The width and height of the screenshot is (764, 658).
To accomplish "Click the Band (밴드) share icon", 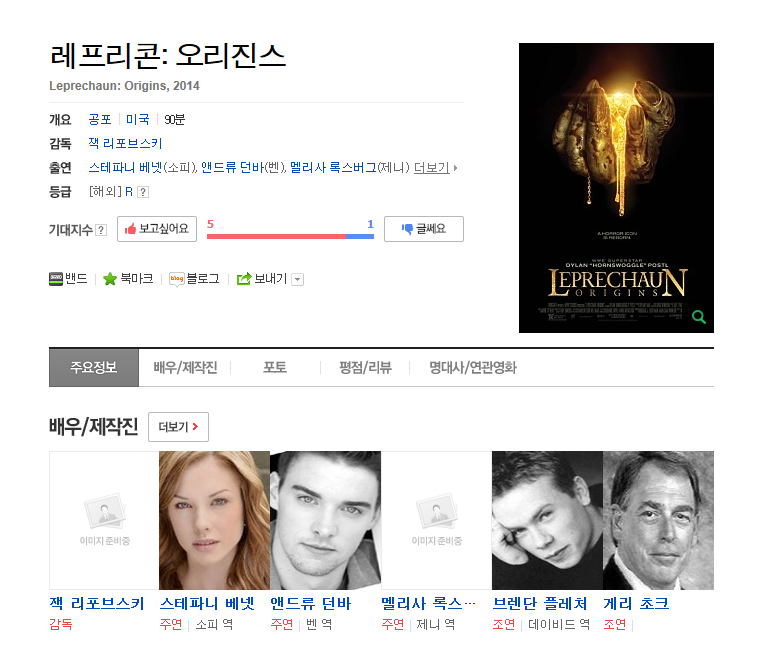I will pyautogui.click(x=56, y=279).
